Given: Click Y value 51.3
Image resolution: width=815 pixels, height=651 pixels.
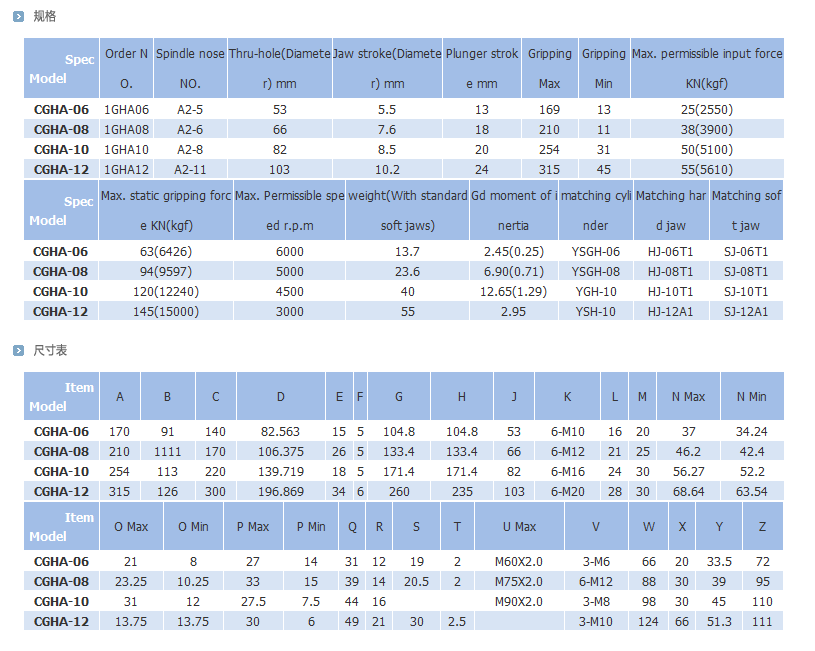Looking at the screenshot, I should [x=719, y=621].
